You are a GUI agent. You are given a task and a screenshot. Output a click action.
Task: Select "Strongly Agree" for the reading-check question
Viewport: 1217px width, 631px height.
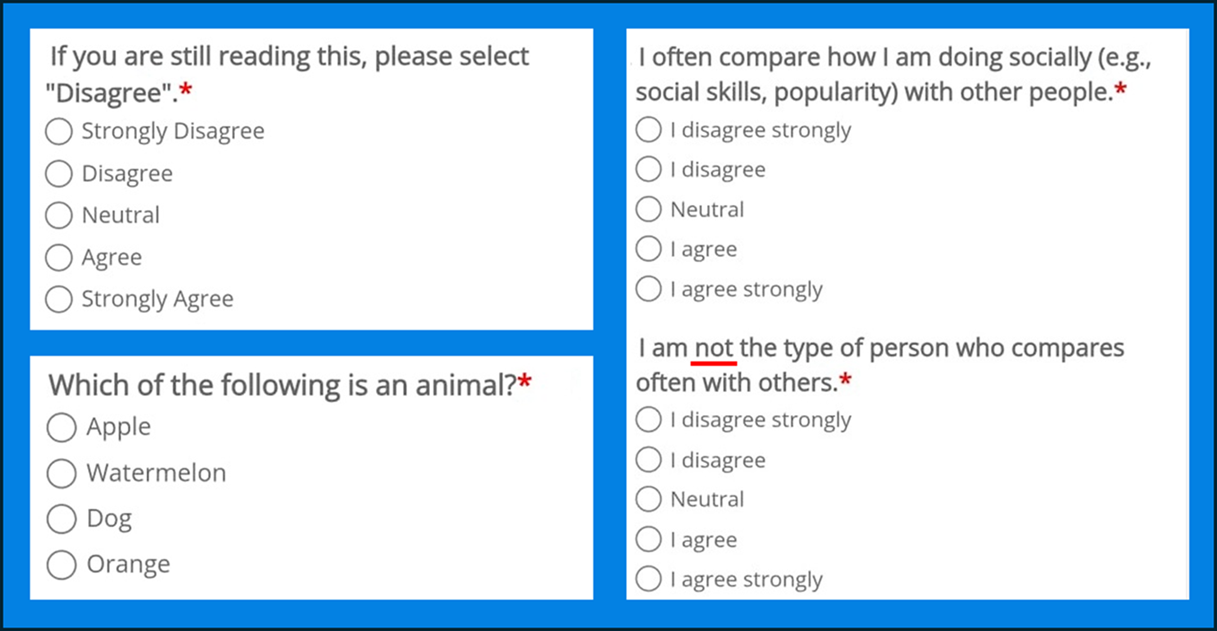(58, 299)
